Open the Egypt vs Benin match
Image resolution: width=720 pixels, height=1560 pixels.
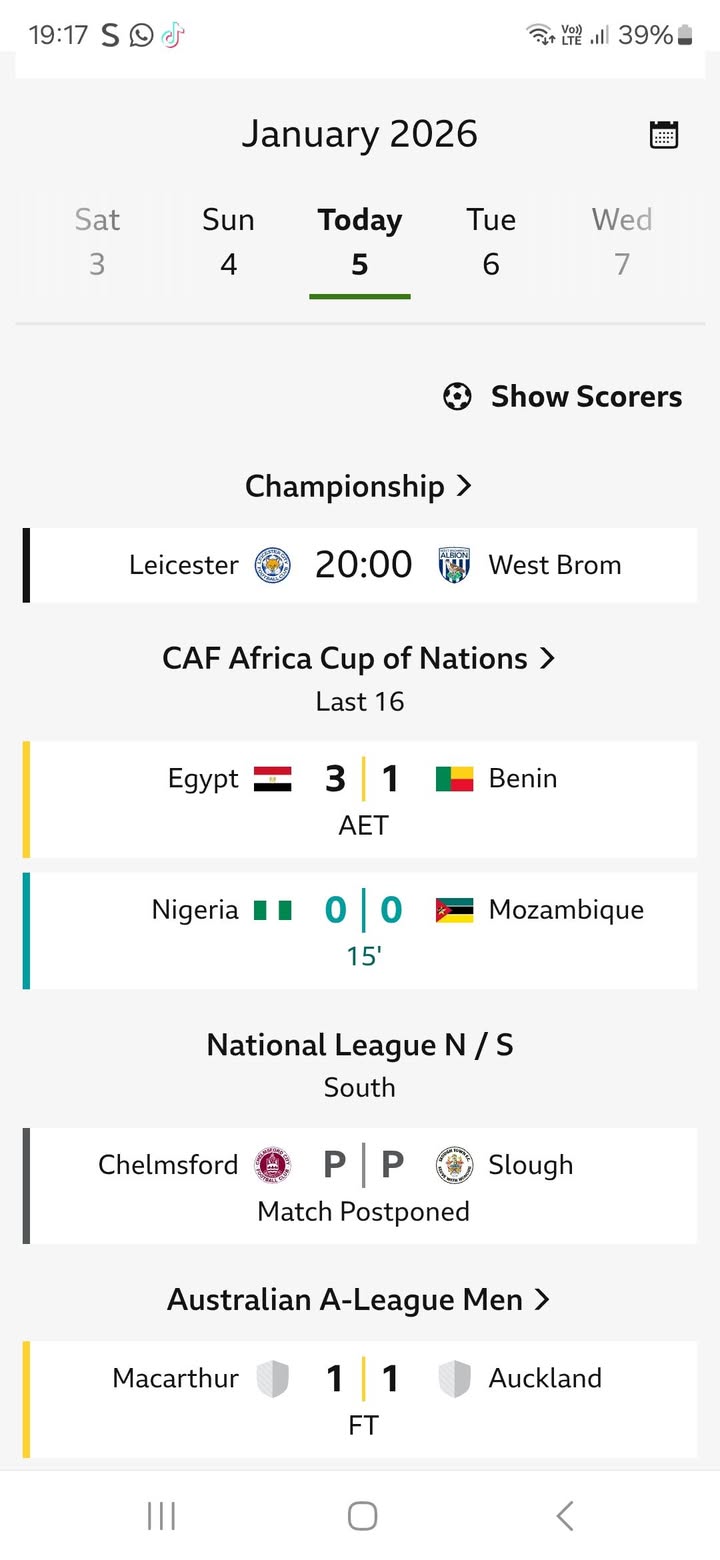(x=362, y=799)
